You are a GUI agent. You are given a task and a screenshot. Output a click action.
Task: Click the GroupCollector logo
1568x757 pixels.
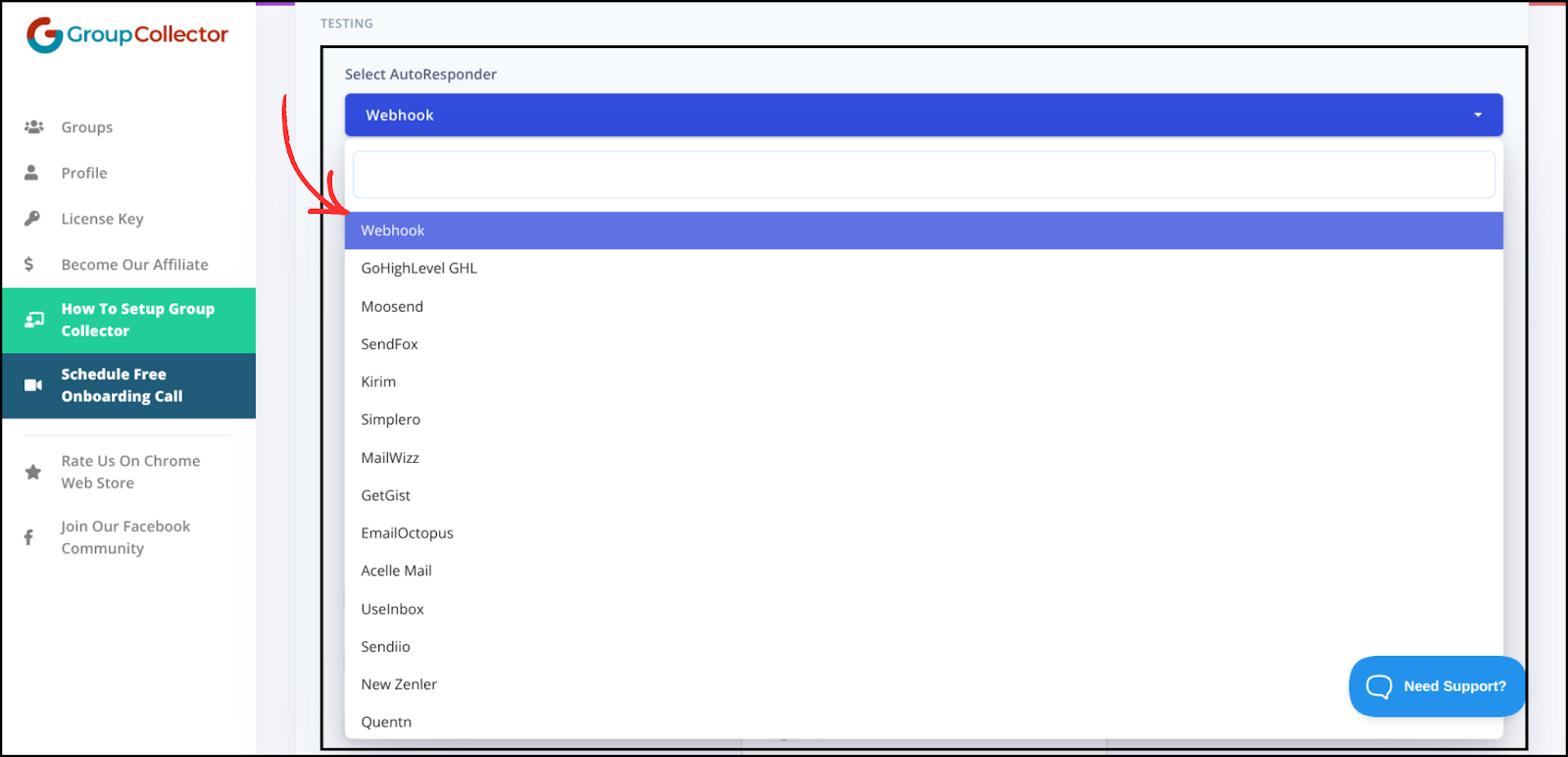127,34
